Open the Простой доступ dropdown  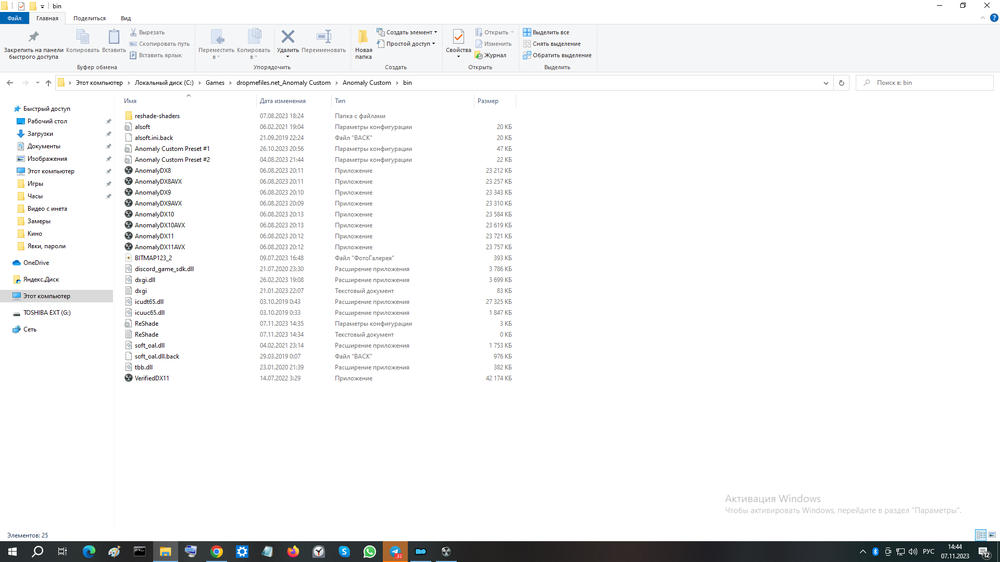tap(410, 44)
